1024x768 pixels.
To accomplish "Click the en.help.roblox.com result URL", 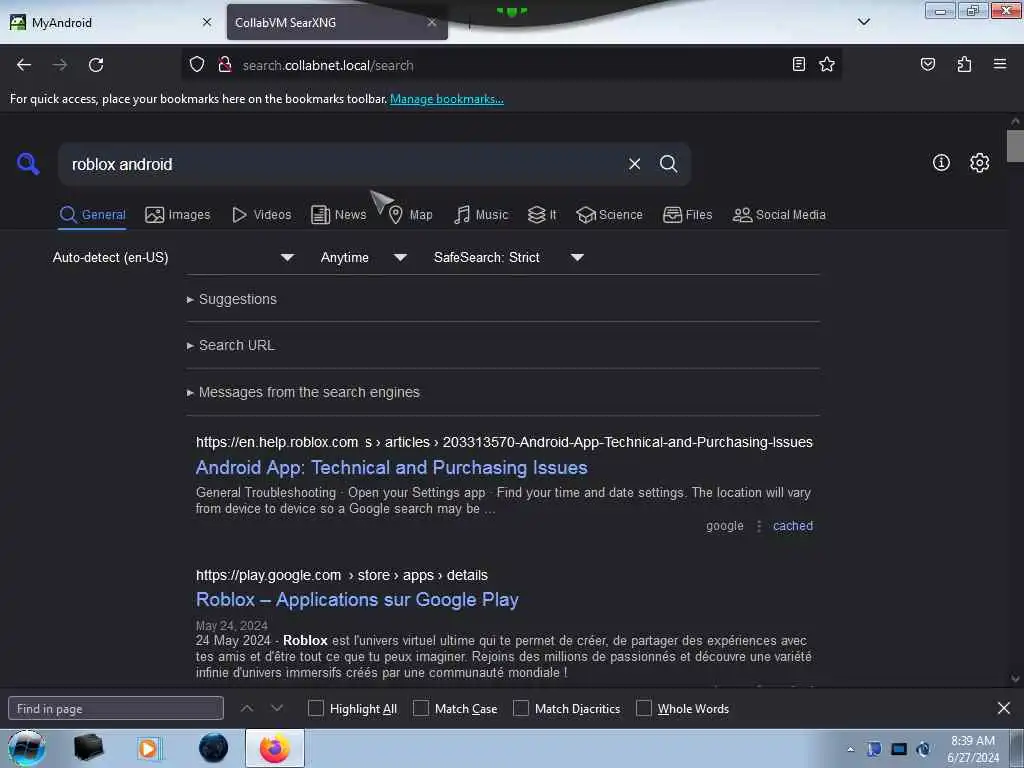I will (x=504, y=442).
